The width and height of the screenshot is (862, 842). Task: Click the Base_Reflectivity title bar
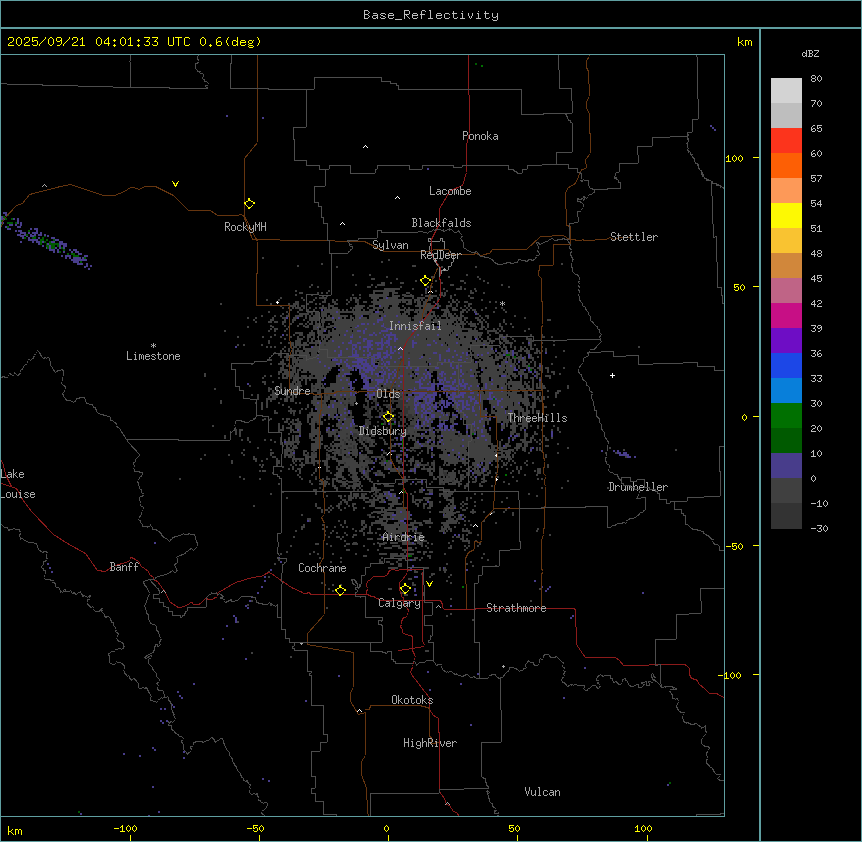click(x=430, y=15)
